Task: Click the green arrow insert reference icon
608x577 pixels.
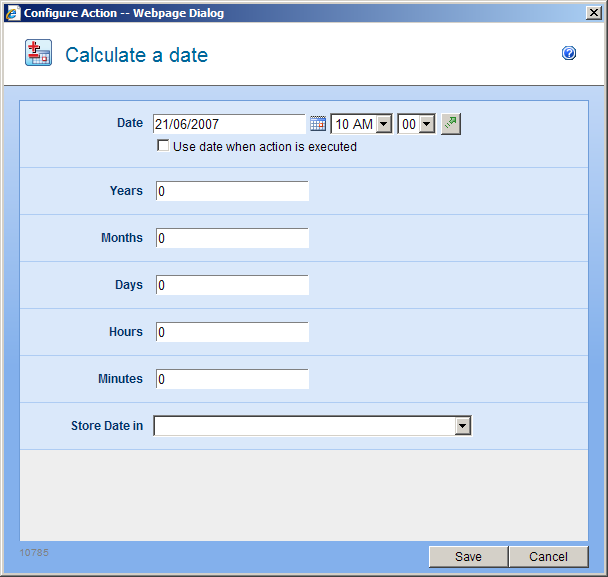Action: [451, 124]
